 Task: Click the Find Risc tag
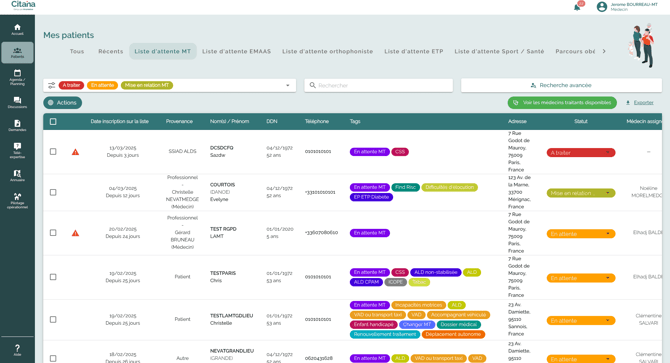[x=406, y=187]
